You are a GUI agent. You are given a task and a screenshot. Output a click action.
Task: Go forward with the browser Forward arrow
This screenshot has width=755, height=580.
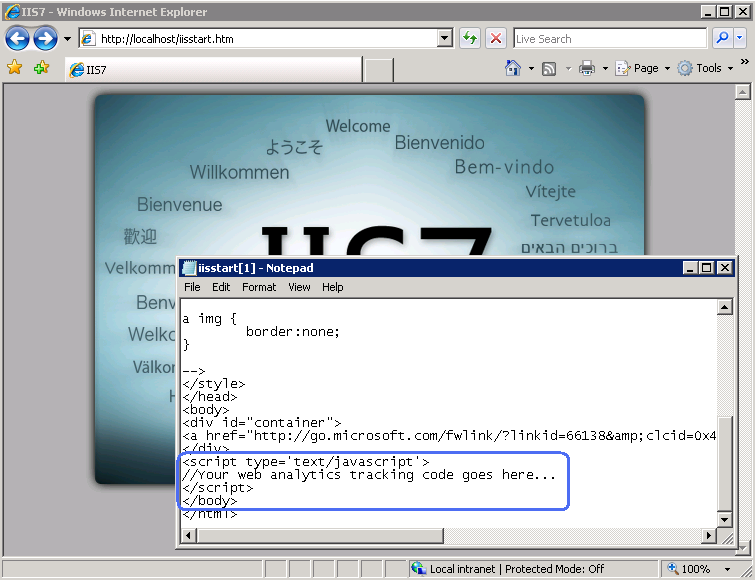pyautogui.click(x=45, y=39)
